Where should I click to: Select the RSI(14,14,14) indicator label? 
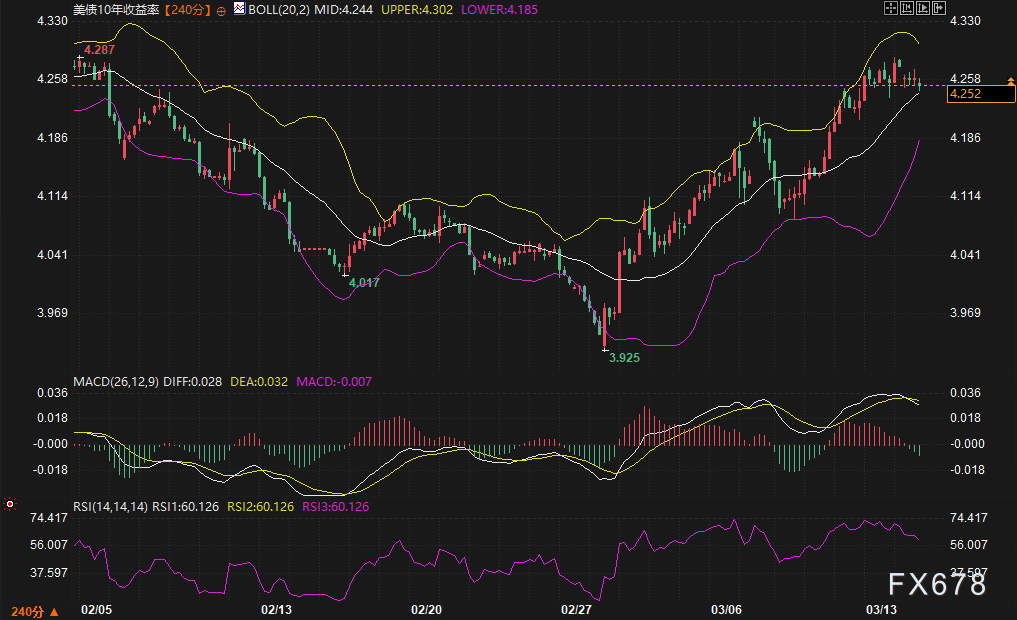pyautogui.click(x=111, y=507)
